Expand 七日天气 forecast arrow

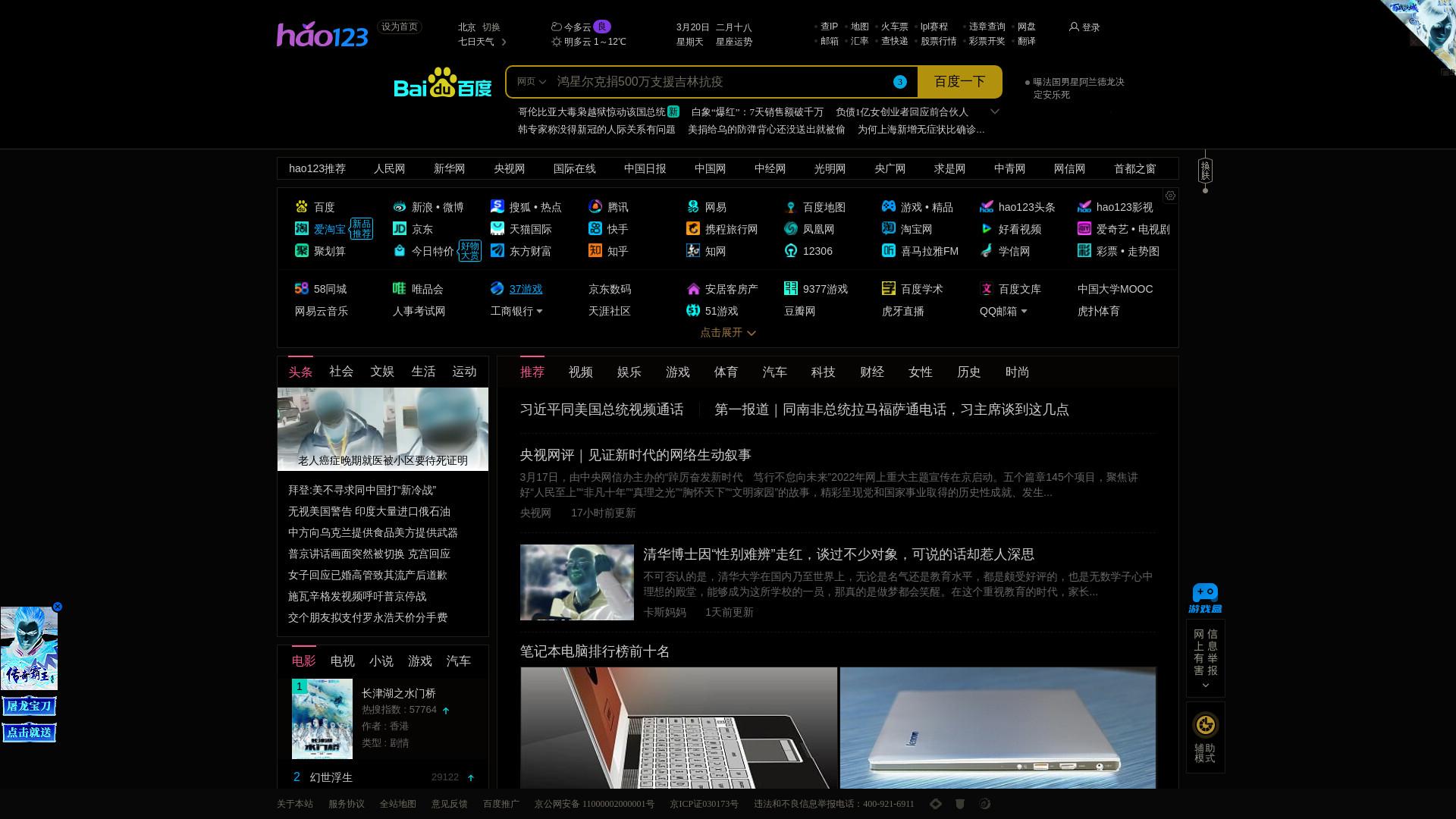504,42
